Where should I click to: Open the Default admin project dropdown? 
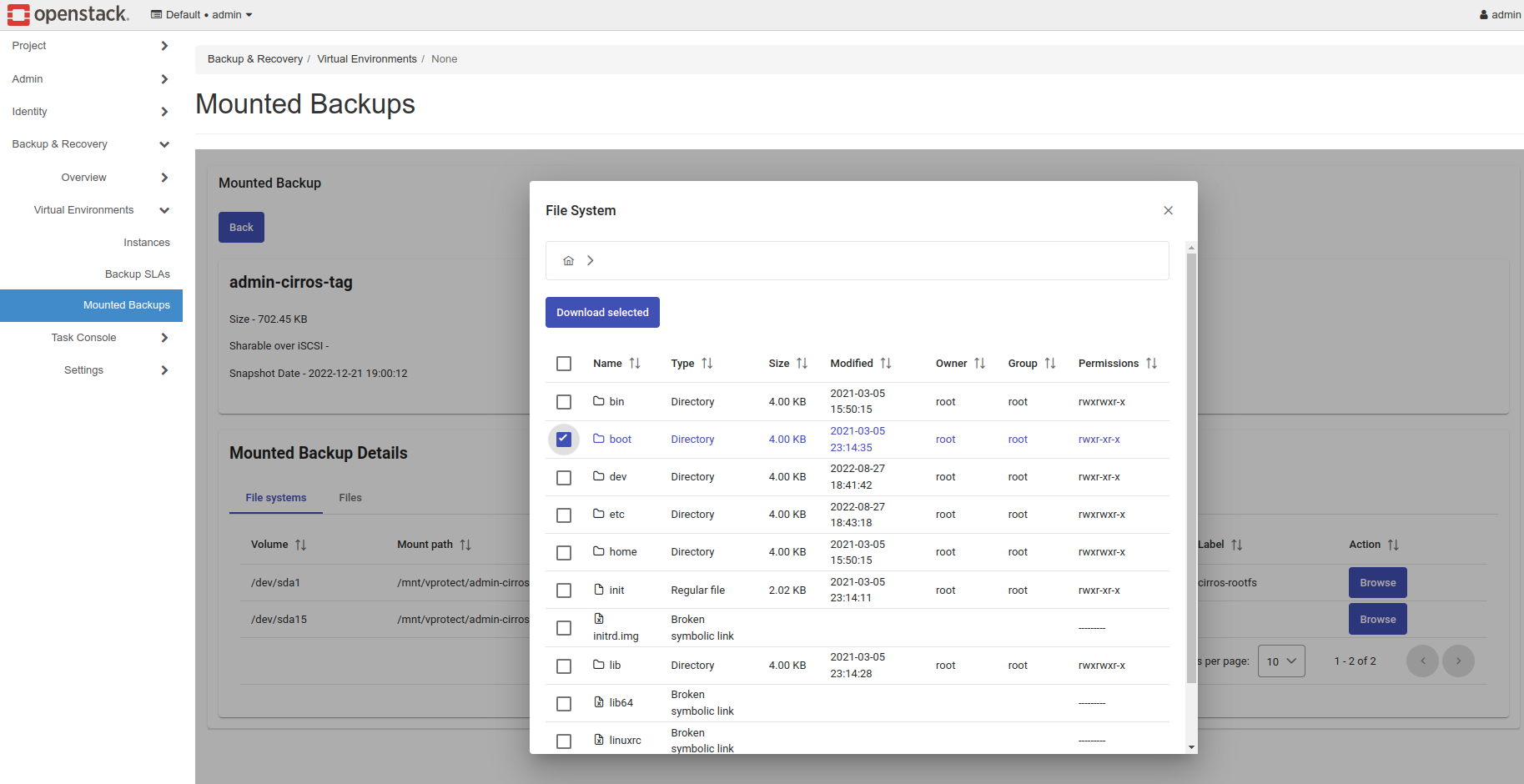point(202,15)
